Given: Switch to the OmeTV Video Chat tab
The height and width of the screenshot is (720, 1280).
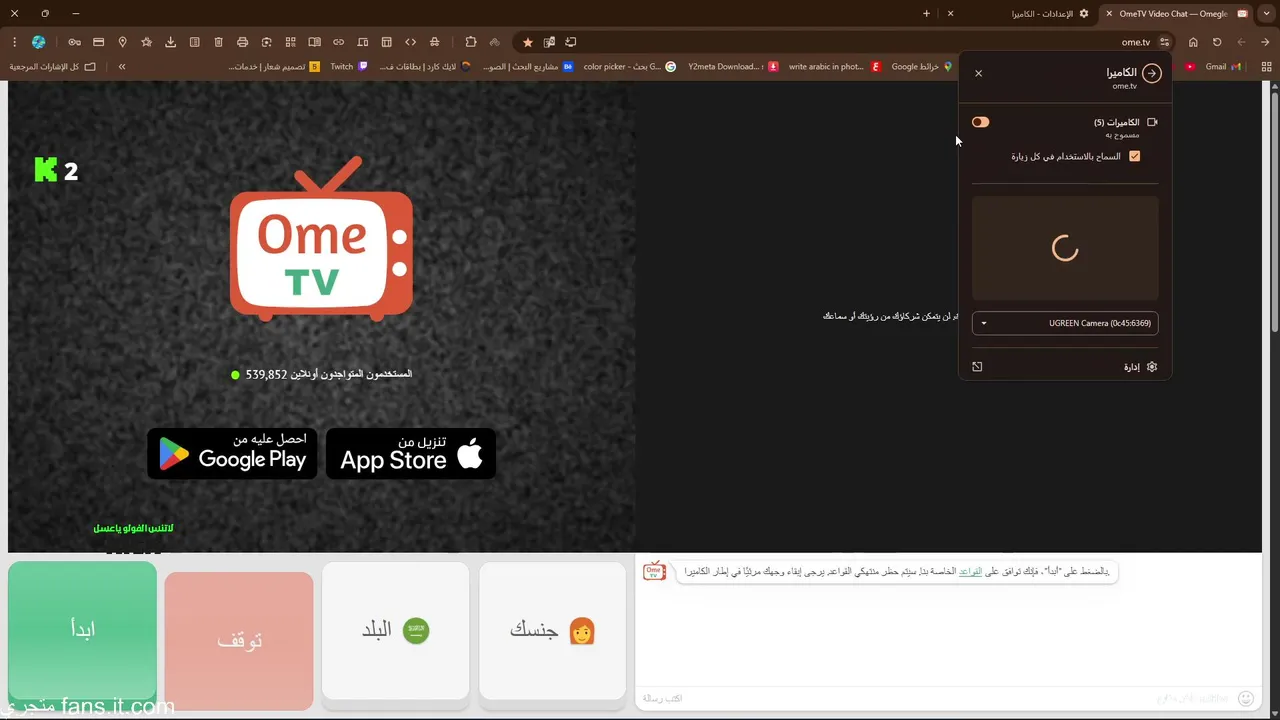Looking at the screenshot, I should point(1176,14).
